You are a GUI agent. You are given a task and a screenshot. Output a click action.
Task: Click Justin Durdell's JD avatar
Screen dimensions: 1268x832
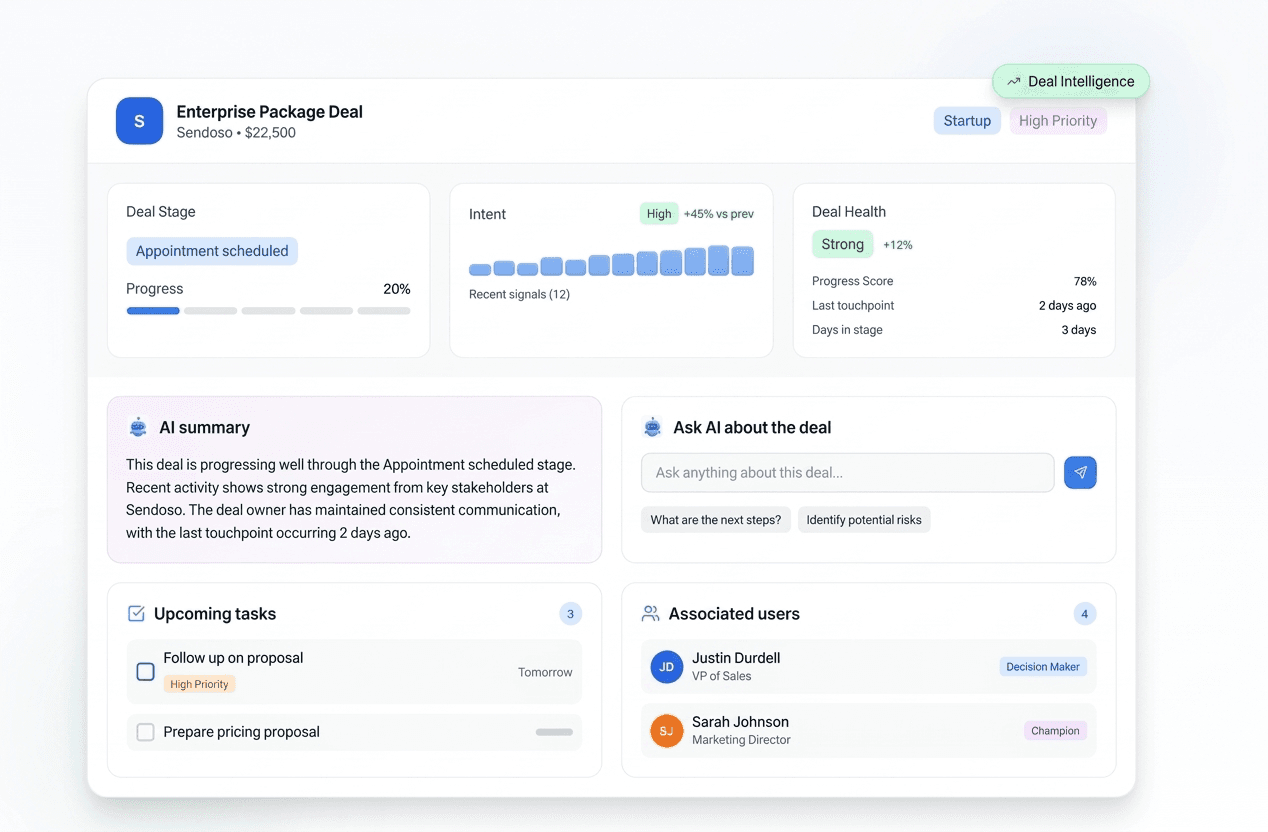[666, 667]
